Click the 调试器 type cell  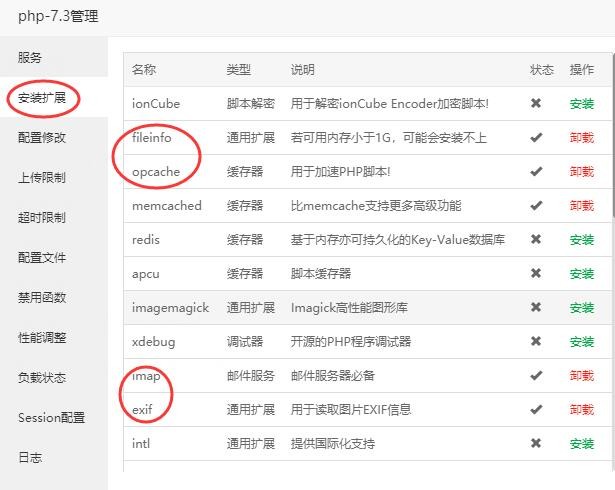coord(245,342)
